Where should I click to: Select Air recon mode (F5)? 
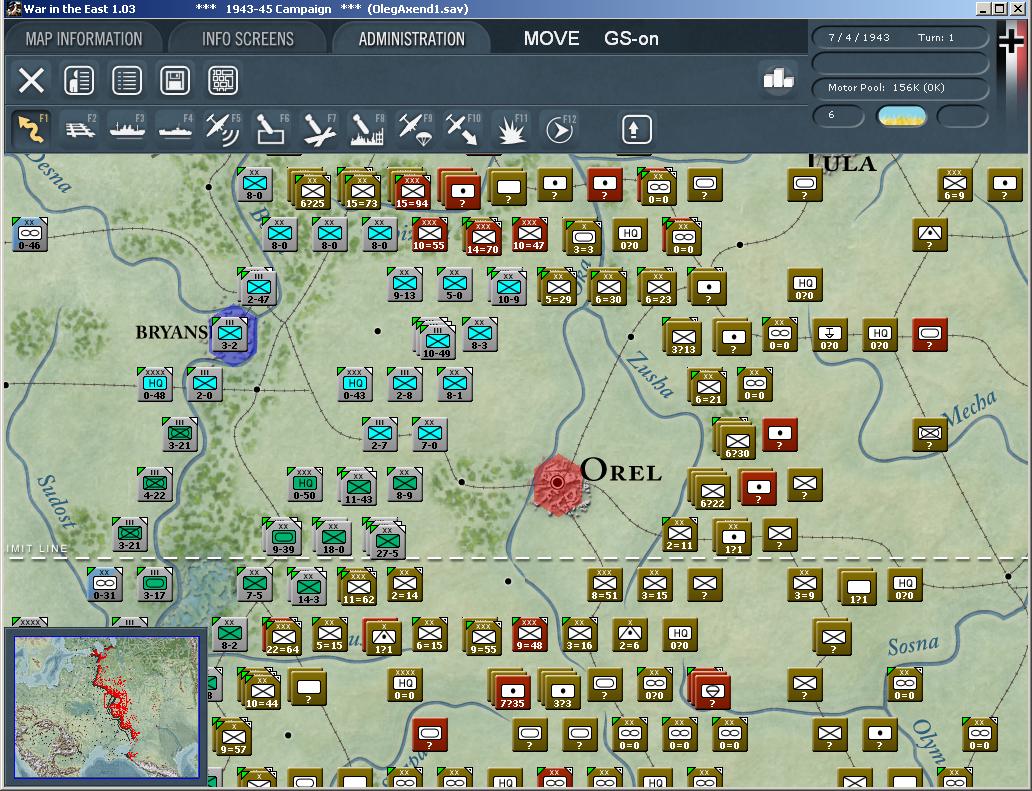(223, 129)
